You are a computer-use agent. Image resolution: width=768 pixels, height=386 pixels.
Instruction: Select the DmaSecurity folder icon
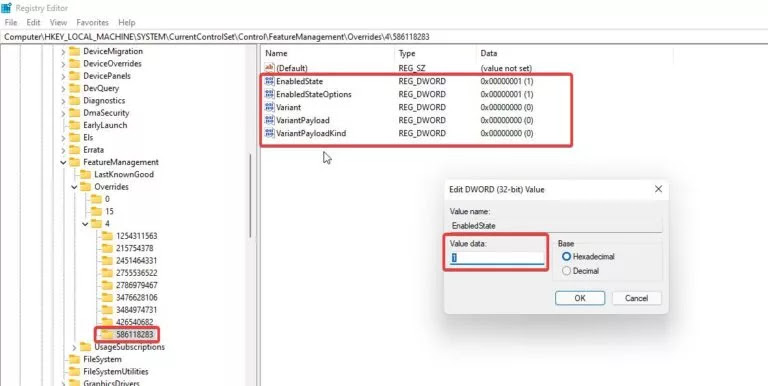click(74, 113)
